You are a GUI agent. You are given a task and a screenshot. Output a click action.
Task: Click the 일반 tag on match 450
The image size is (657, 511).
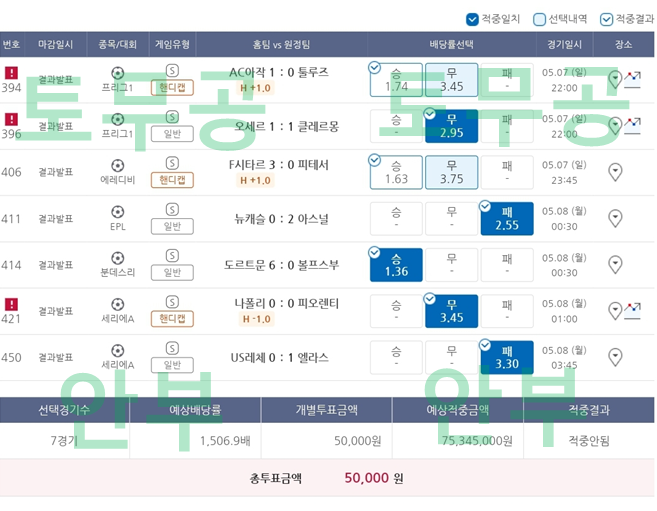[x=172, y=365]
